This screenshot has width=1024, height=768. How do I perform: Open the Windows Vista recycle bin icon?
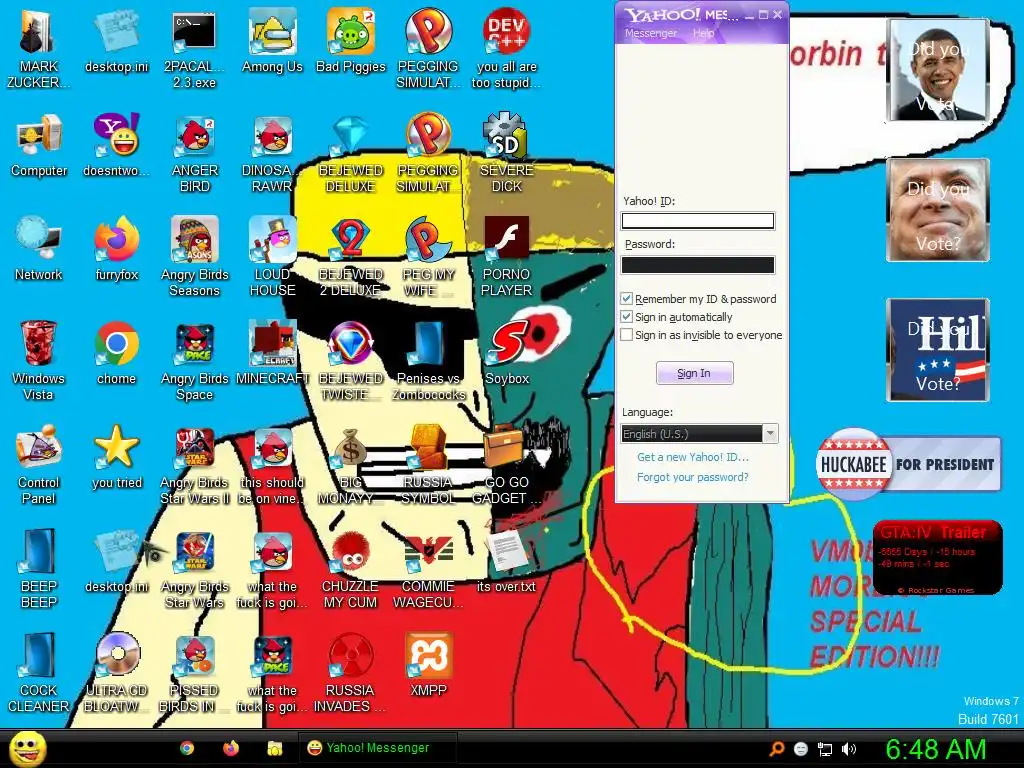click(x=39, y=361)
